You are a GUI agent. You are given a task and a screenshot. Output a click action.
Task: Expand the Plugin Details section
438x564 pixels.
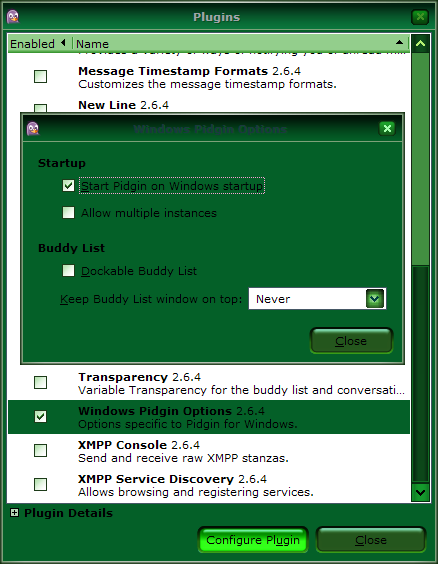[x=14, y=513]
